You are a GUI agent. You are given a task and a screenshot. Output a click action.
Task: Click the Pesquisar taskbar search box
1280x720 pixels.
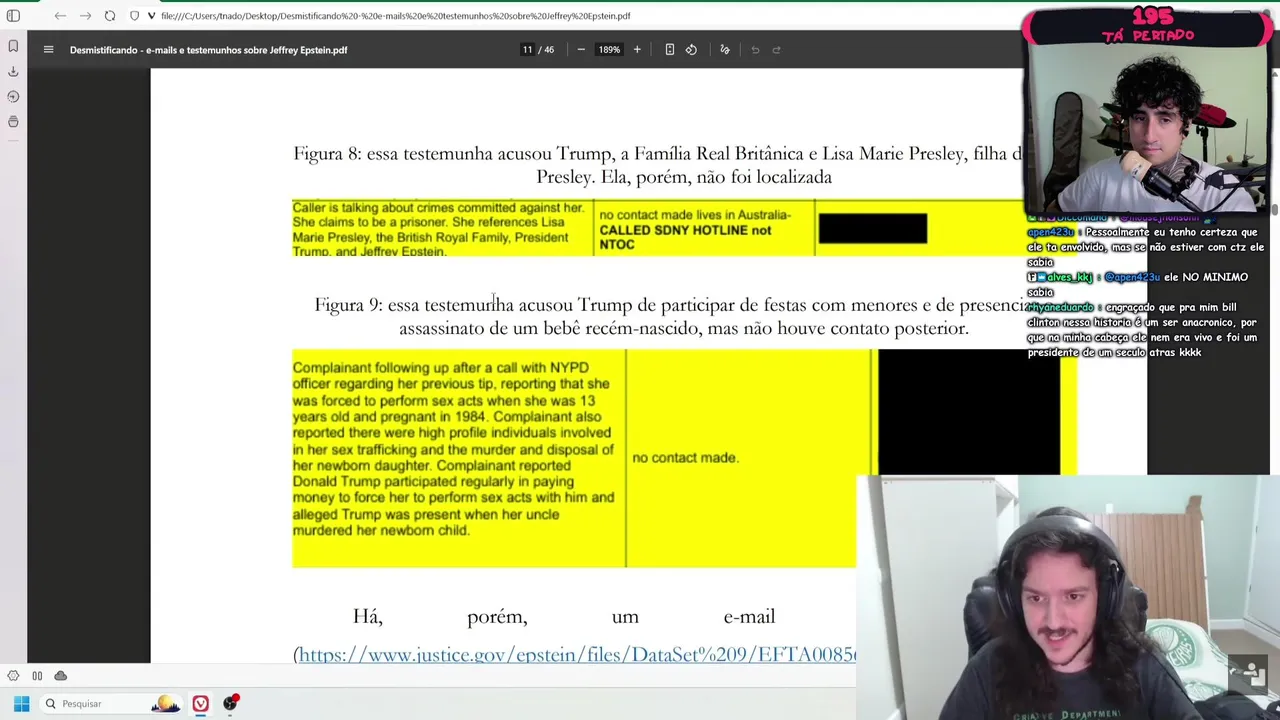110,703
